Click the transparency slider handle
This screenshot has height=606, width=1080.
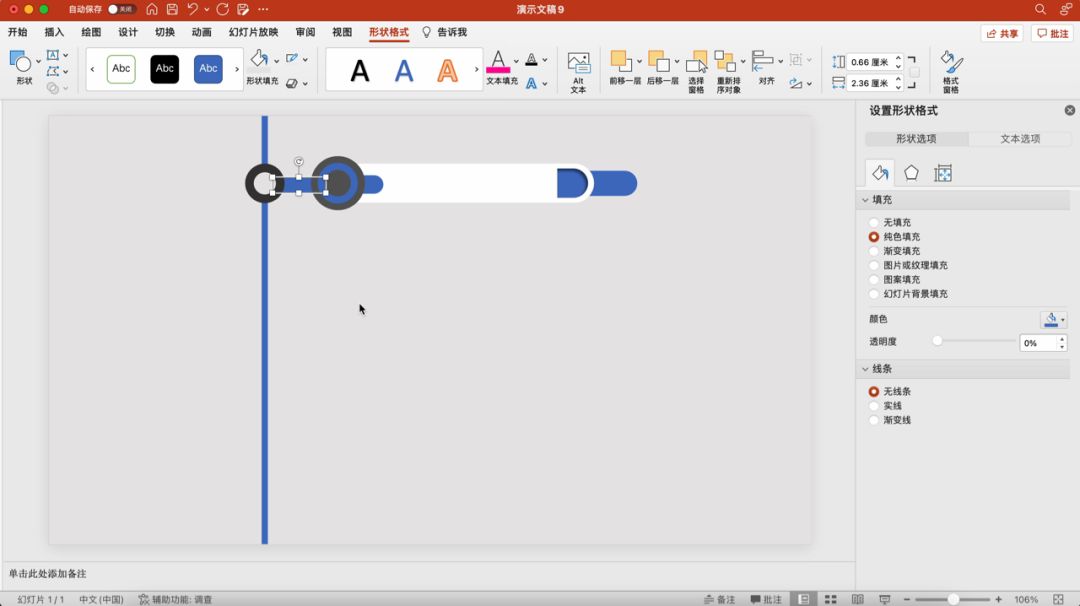click(937, 341)
